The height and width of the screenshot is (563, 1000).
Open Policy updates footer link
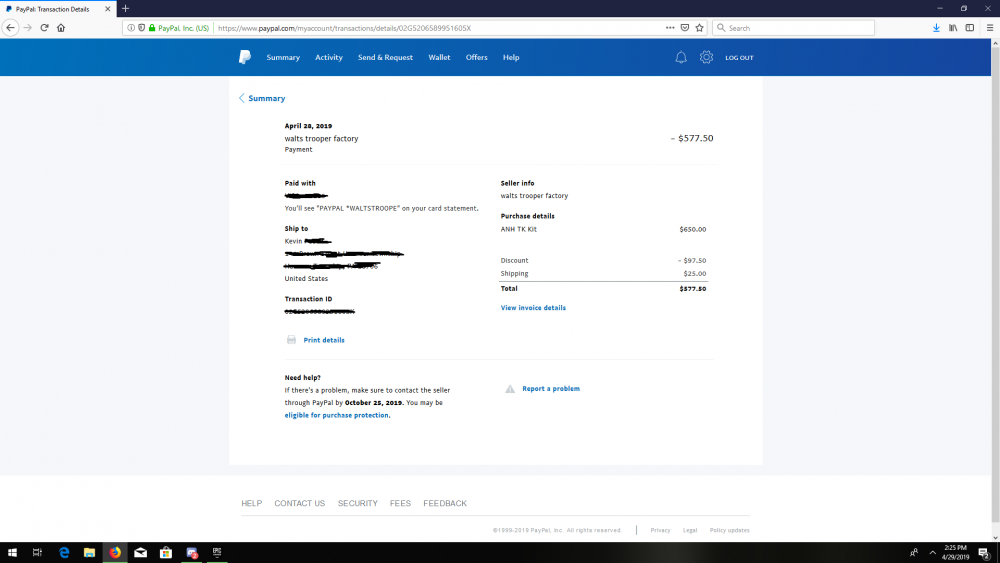click(730, 530)
